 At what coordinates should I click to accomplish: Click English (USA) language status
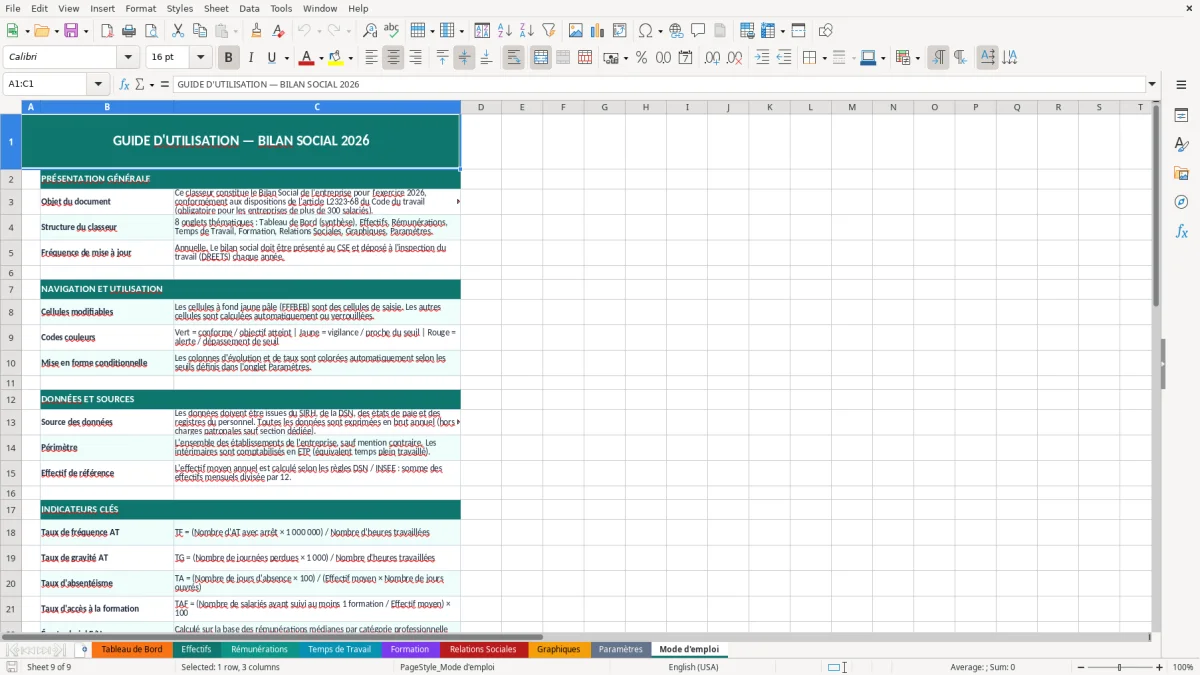tap(693, 667)
